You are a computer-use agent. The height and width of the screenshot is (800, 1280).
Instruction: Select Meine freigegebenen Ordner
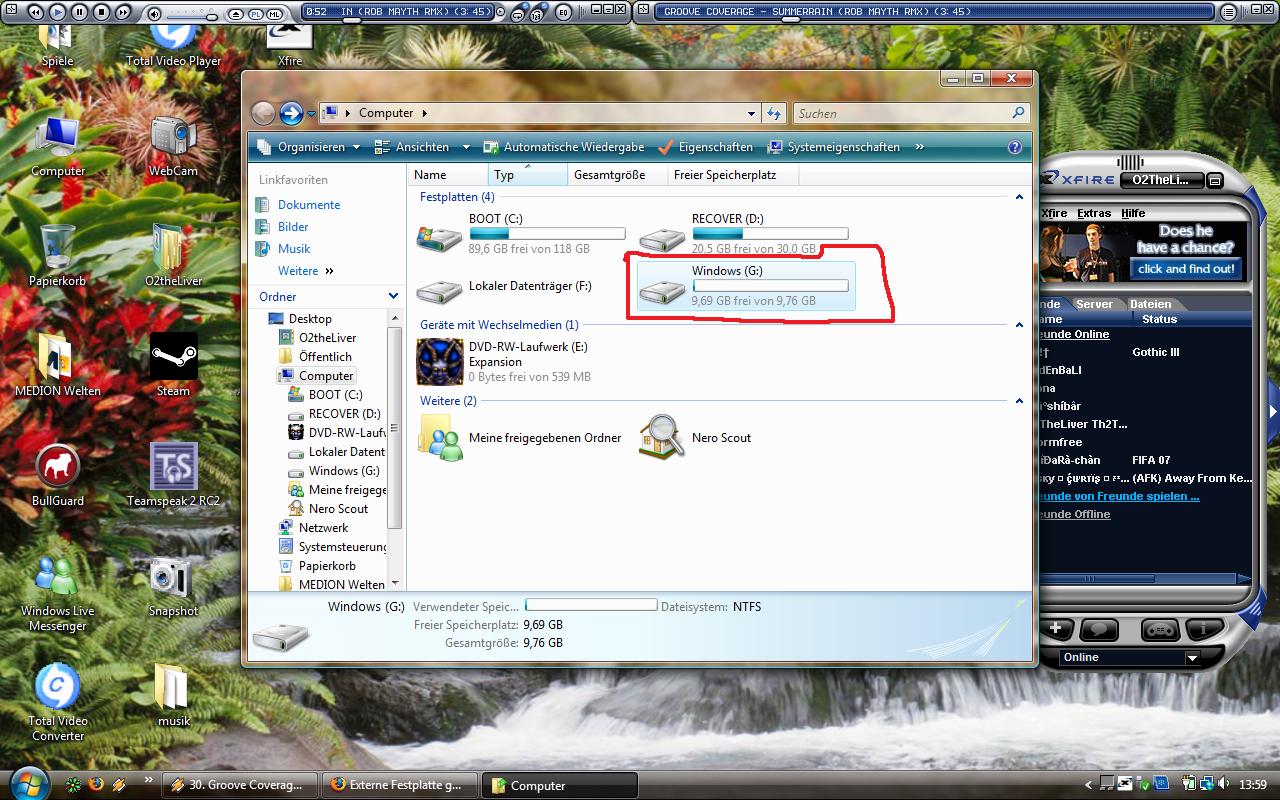pyautogui.click(x=520, y=438)
